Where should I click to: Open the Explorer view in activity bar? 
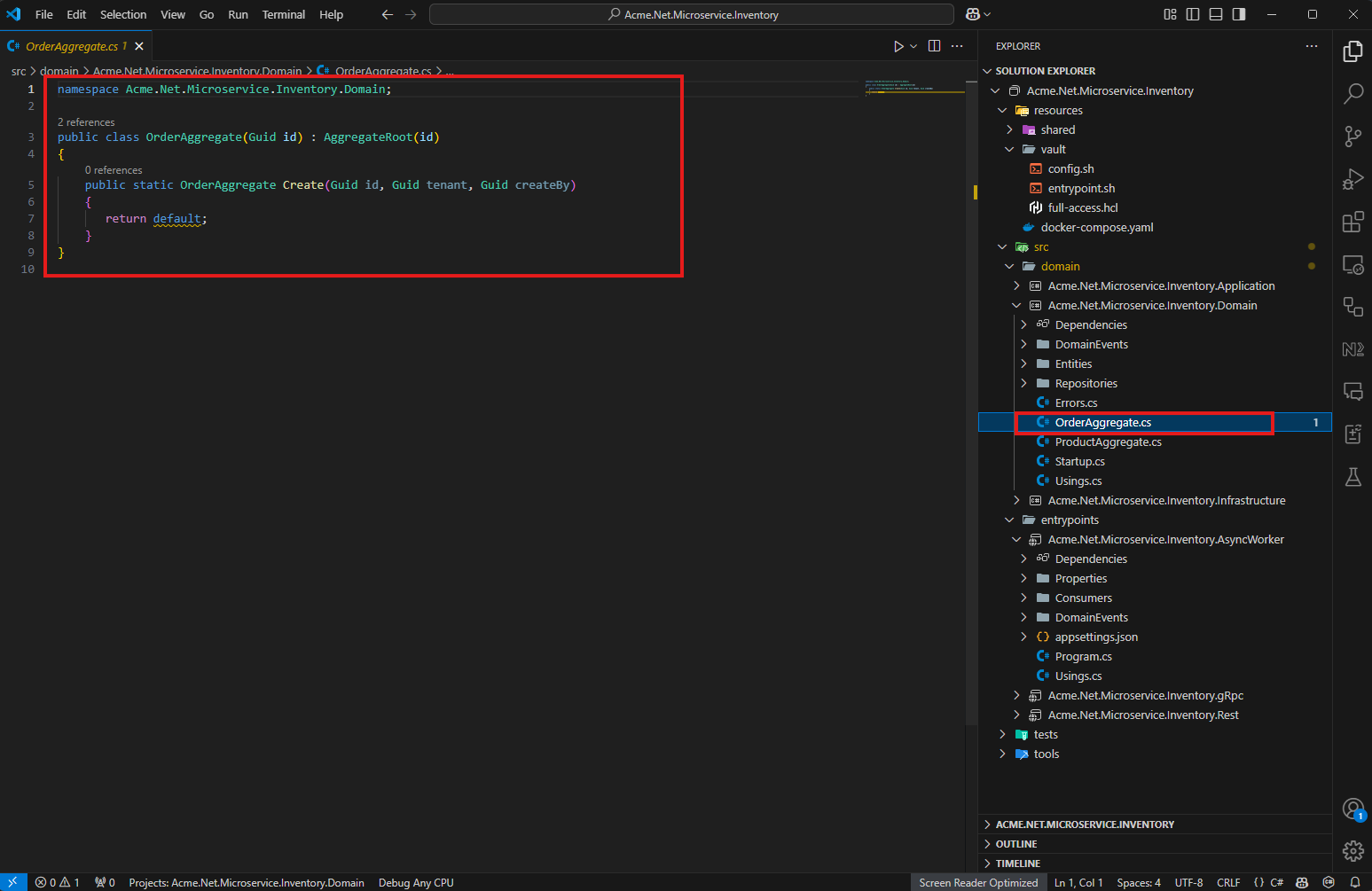pyautogui.click(x=1352, y=51)
